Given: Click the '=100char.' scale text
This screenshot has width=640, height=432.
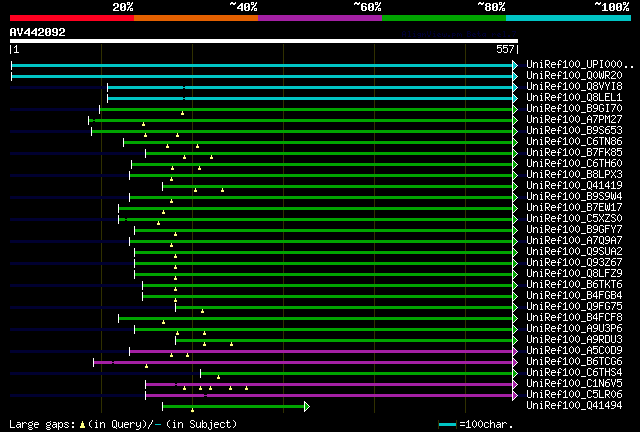Looking at the screenshot, I should tap(486, 425).
